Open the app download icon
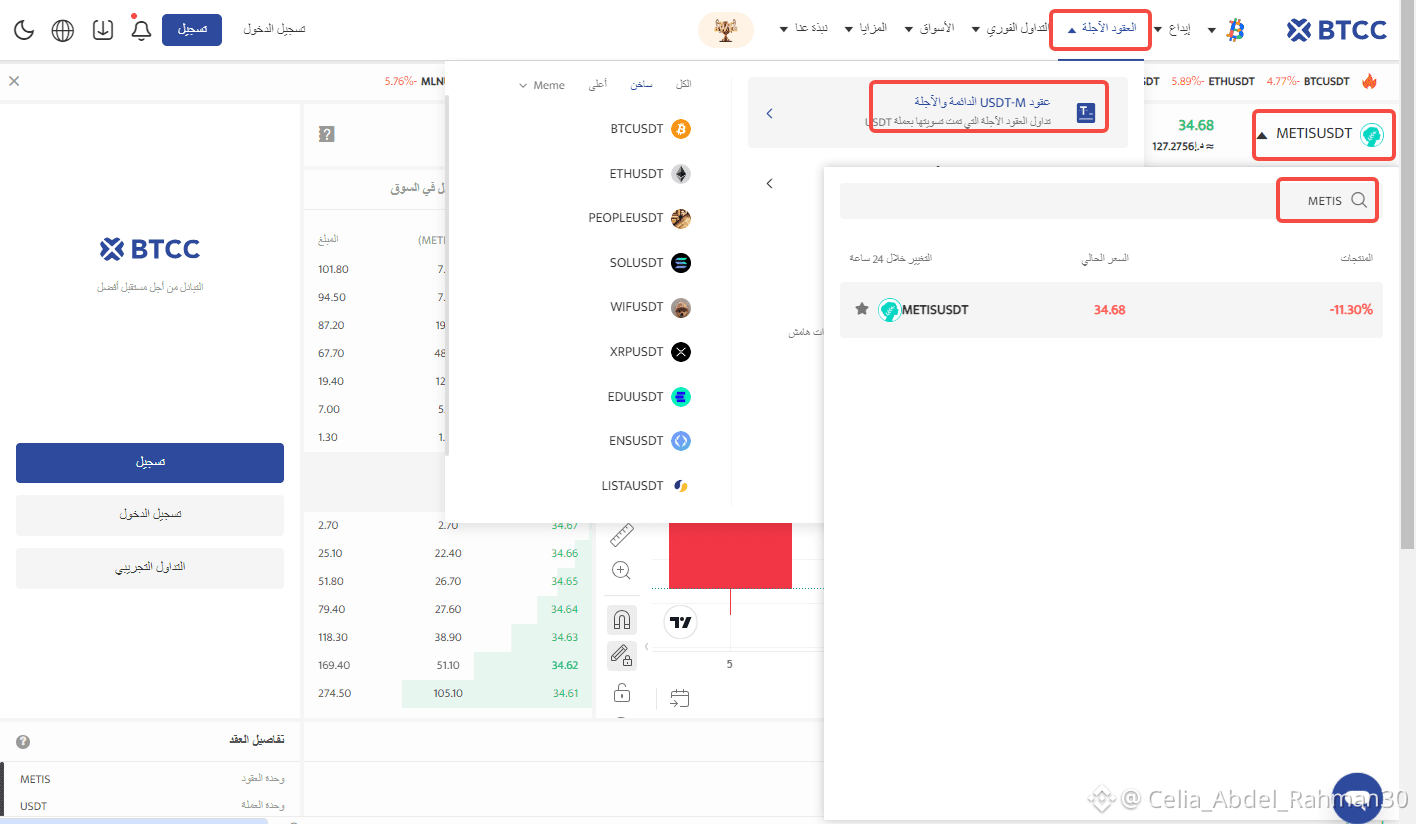 pos(103,30)
